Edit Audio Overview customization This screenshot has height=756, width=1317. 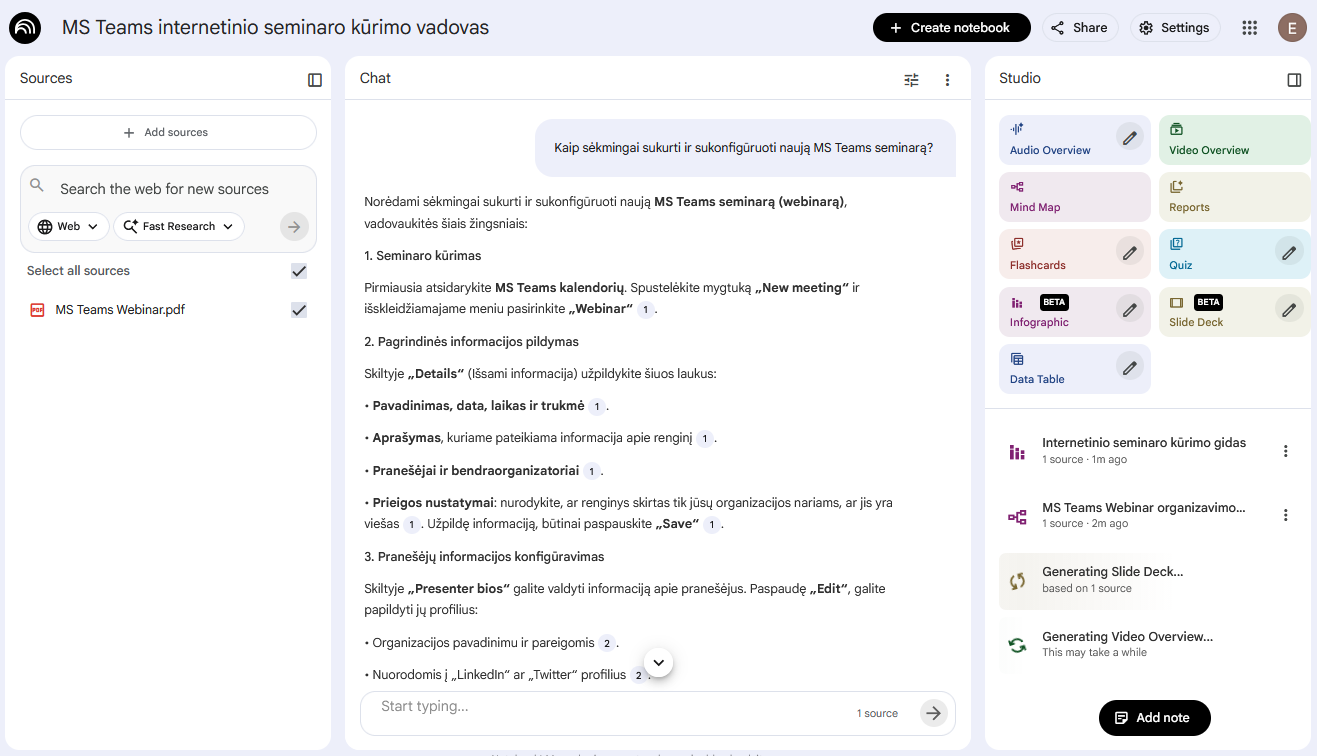click(x=1130, y=138)
